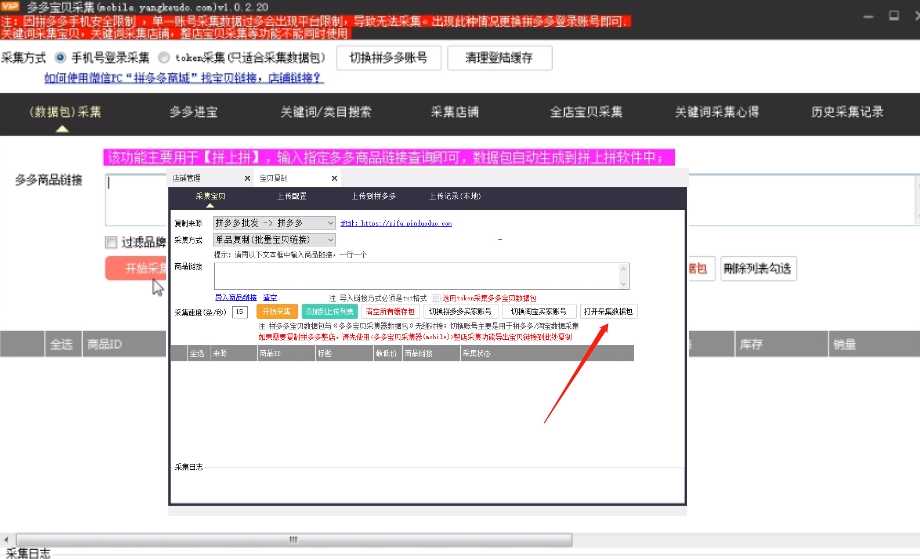Click the 全选 header in inner table
The width and height of the screenshot is (920, 559).
click(x=197, y=354)
